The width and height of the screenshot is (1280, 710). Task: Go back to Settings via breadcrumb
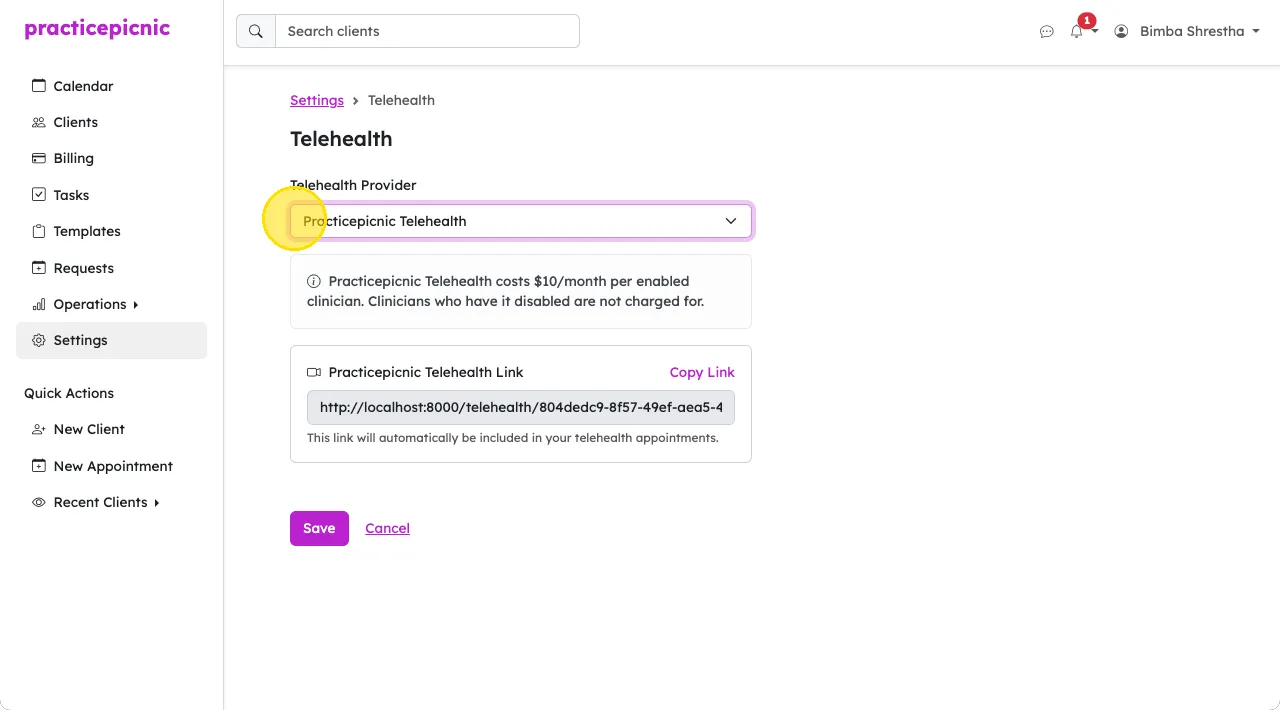[317, 100]
